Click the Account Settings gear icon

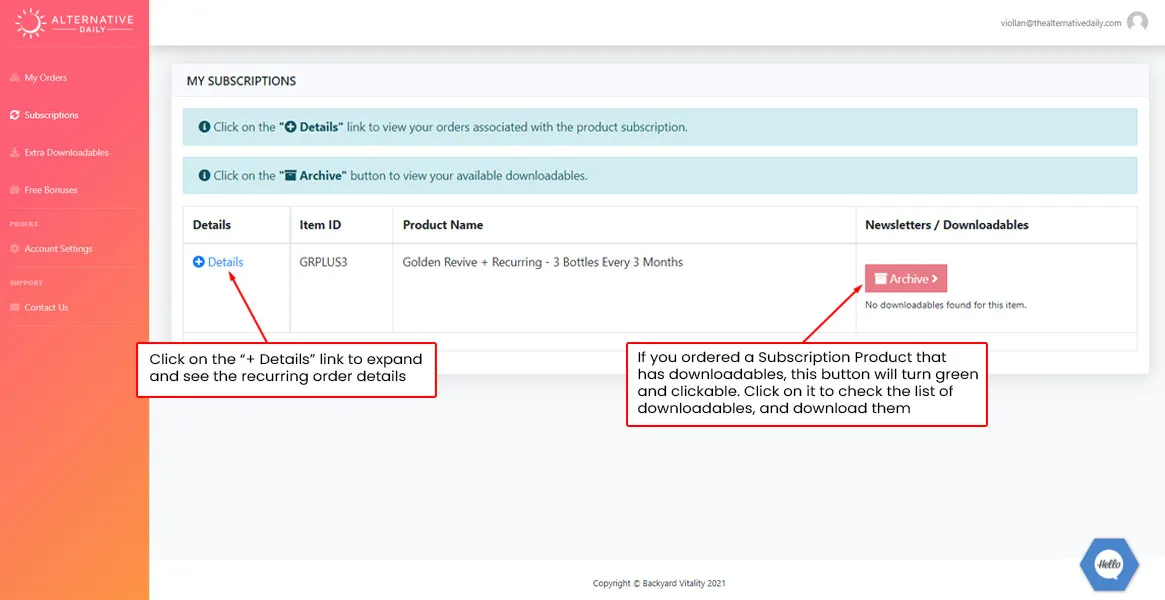14,249
